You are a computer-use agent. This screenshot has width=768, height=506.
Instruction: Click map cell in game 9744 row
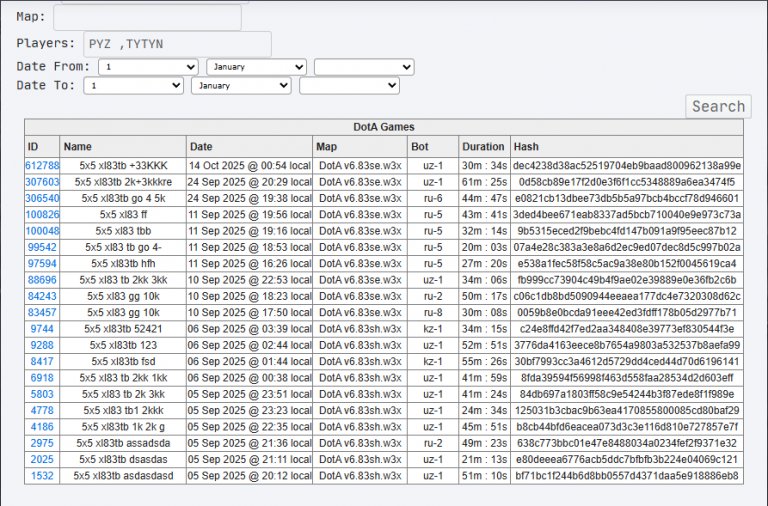[360, 329]
